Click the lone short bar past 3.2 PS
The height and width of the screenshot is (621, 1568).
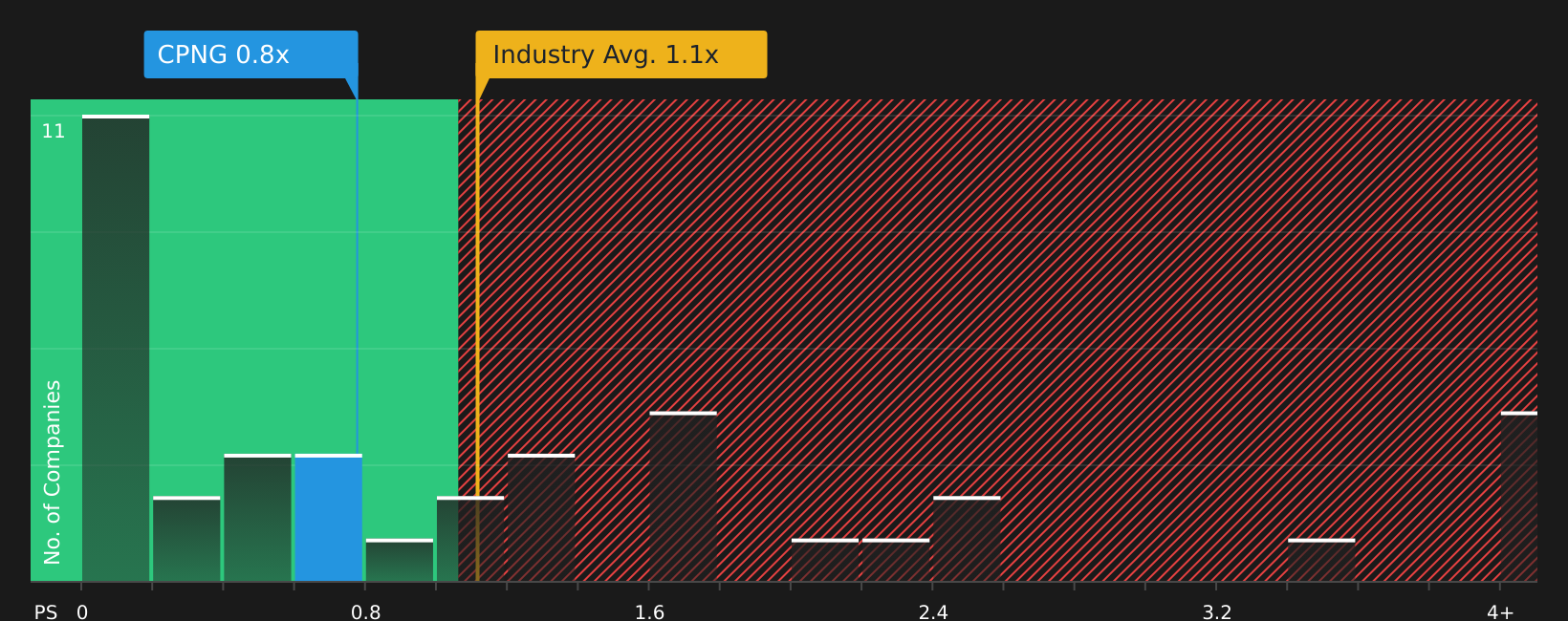click(1321, 560)
